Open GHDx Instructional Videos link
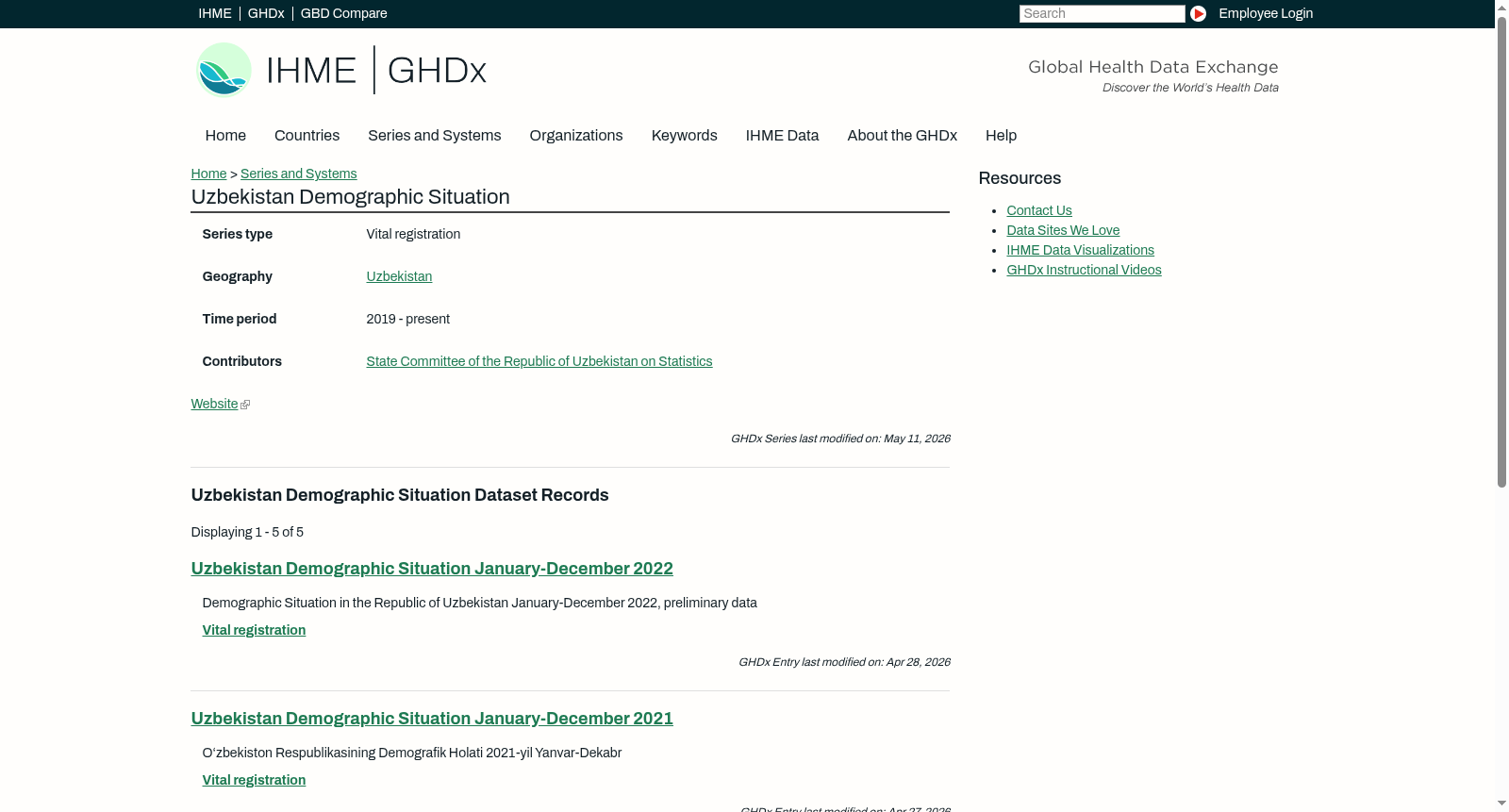The image size is (1509, 812). pyautogui.click(x=1085, y=270)
